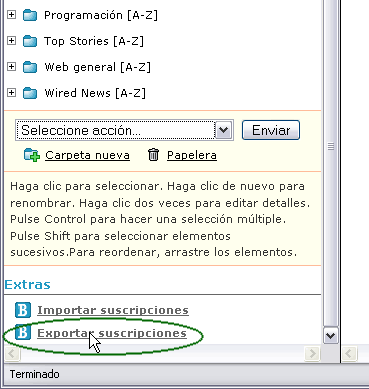Click the trash can icon
This screenshot has width=369, height=389.
153,155
